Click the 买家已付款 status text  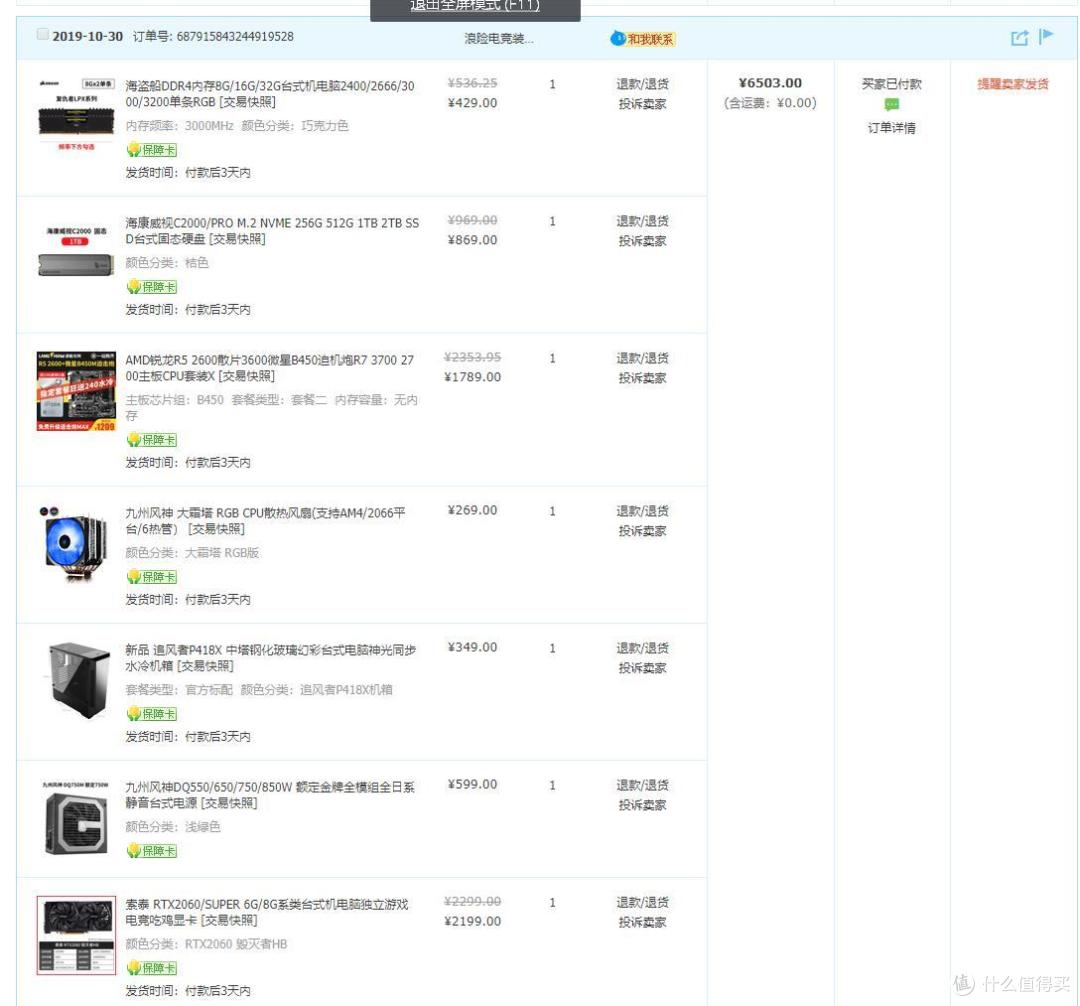coord(891,84)
